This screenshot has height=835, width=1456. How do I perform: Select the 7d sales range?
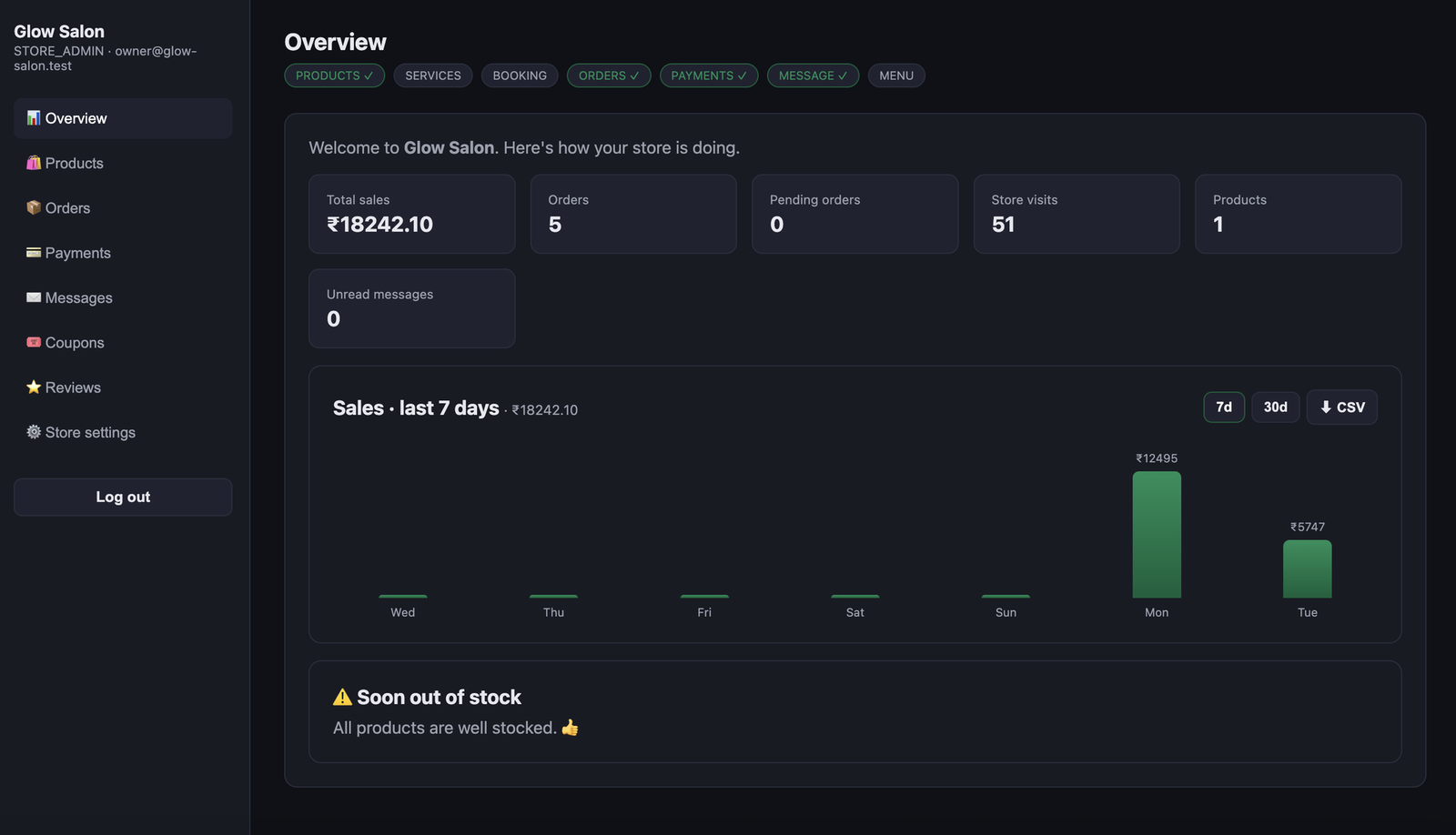click(1224, 407)
